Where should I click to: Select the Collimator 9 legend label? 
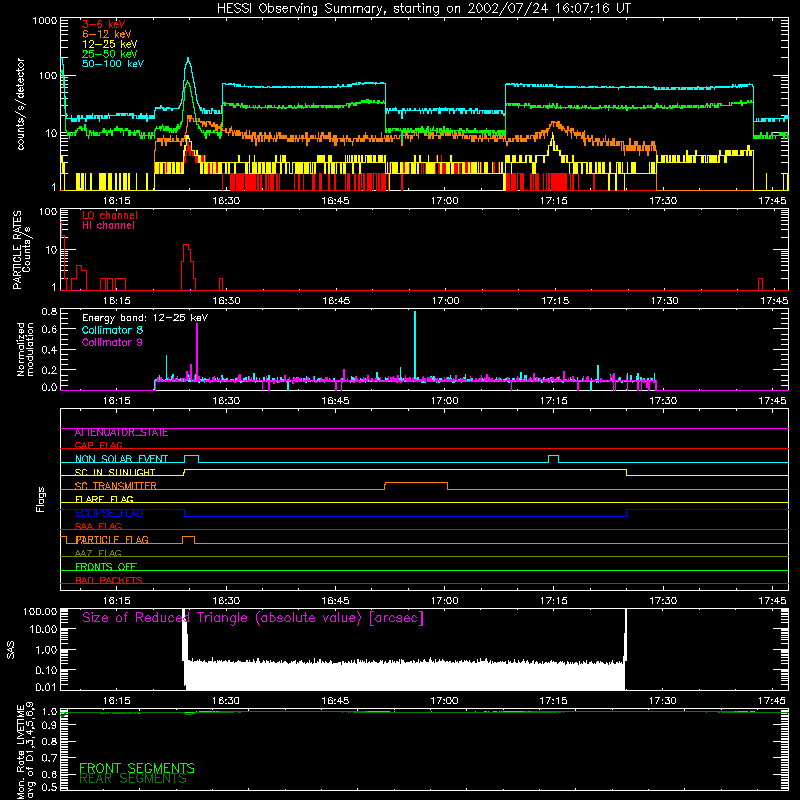coord(112,342)
